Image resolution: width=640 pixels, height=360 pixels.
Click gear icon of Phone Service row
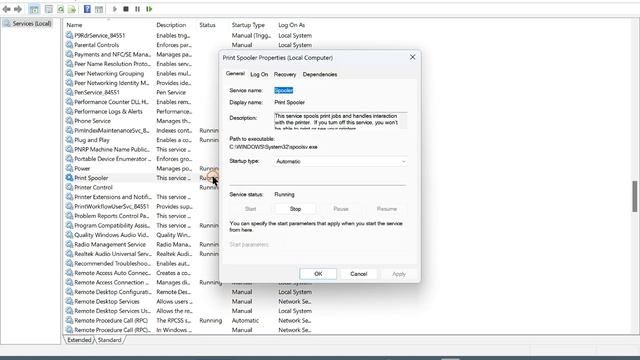[69, 121]
